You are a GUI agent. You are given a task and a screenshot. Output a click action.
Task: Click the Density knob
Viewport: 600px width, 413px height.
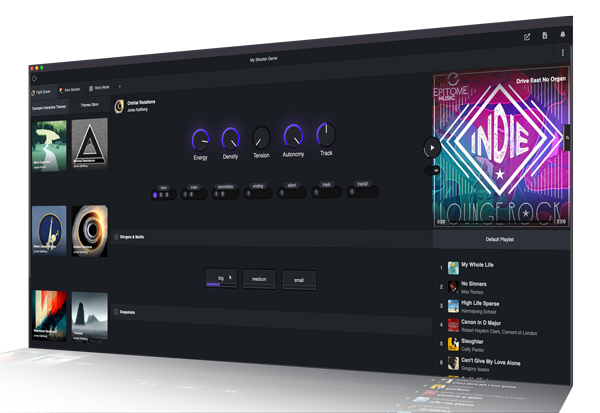tap(230, 139)
